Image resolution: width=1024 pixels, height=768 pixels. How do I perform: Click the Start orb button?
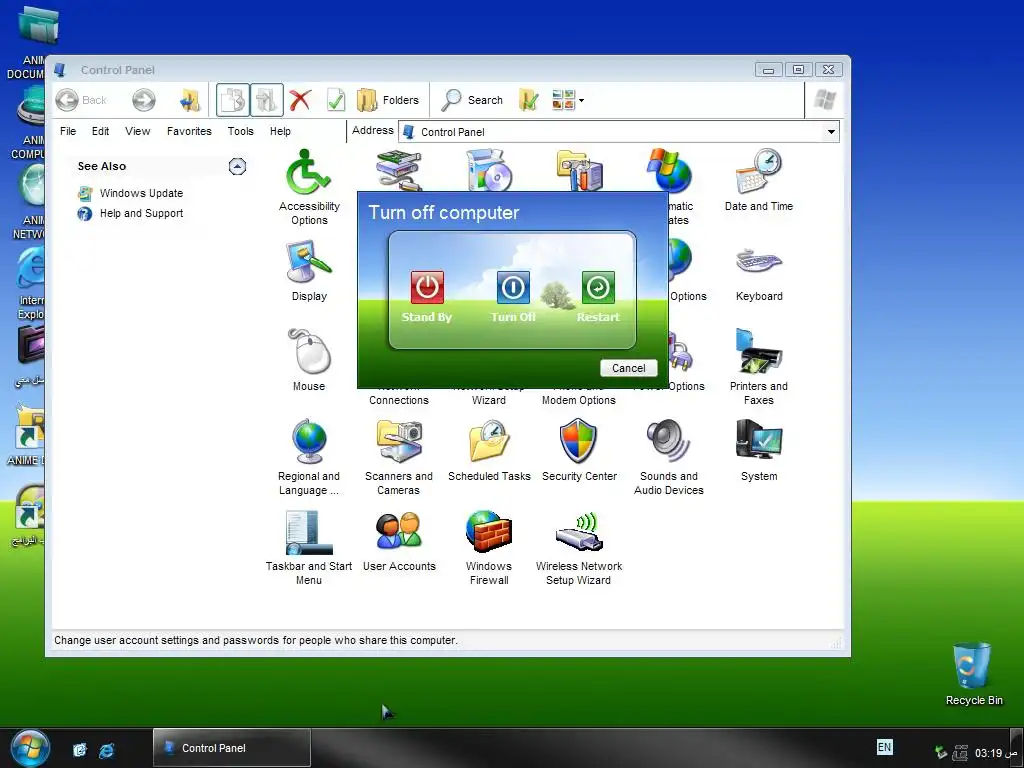pos(29,747)
